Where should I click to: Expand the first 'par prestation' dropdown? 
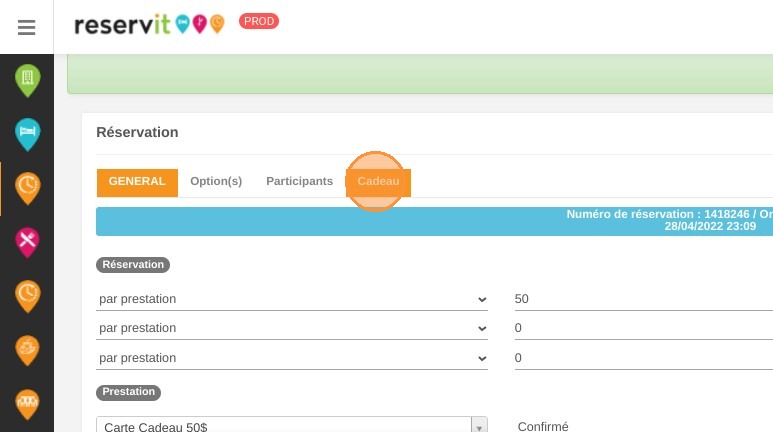[292, 299]
